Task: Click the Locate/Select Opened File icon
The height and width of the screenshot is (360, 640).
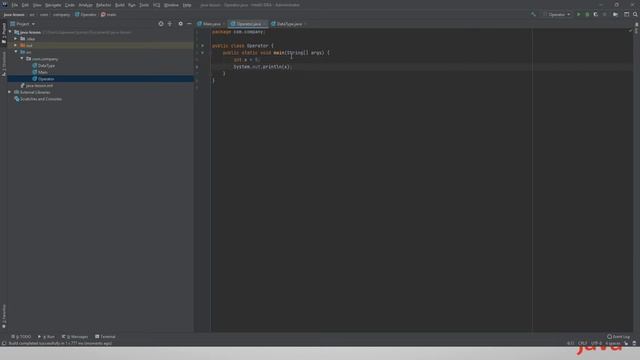Action: 161,24
